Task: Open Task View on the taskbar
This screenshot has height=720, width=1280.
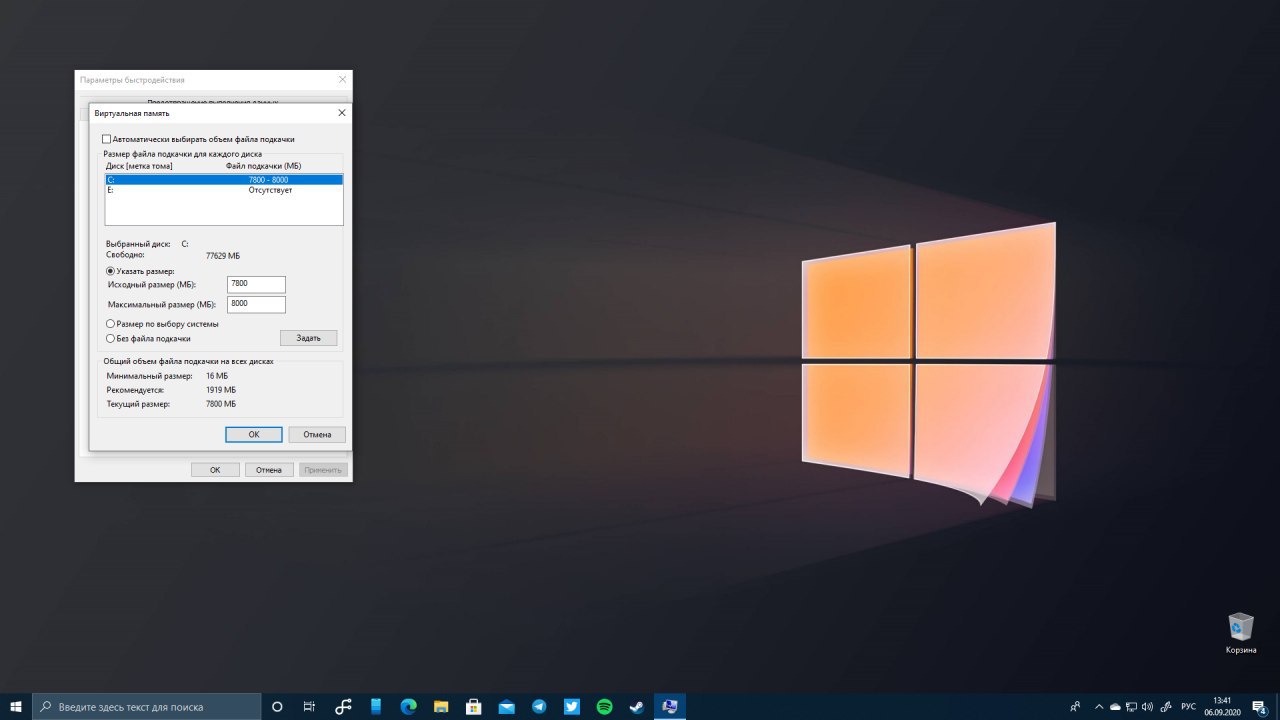Action: tap(310, 706)
